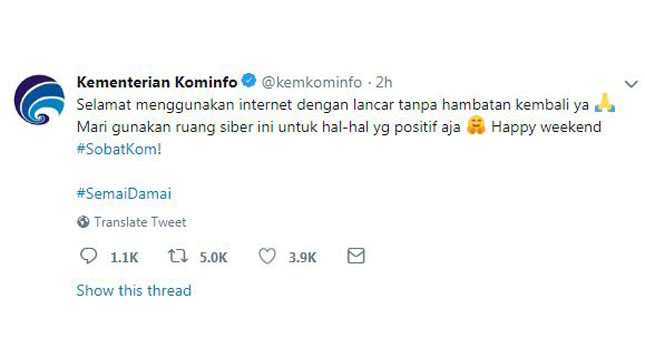Click the Kementerian Kominfo display name
Screen dimensions: 645x361
point(157,82)
